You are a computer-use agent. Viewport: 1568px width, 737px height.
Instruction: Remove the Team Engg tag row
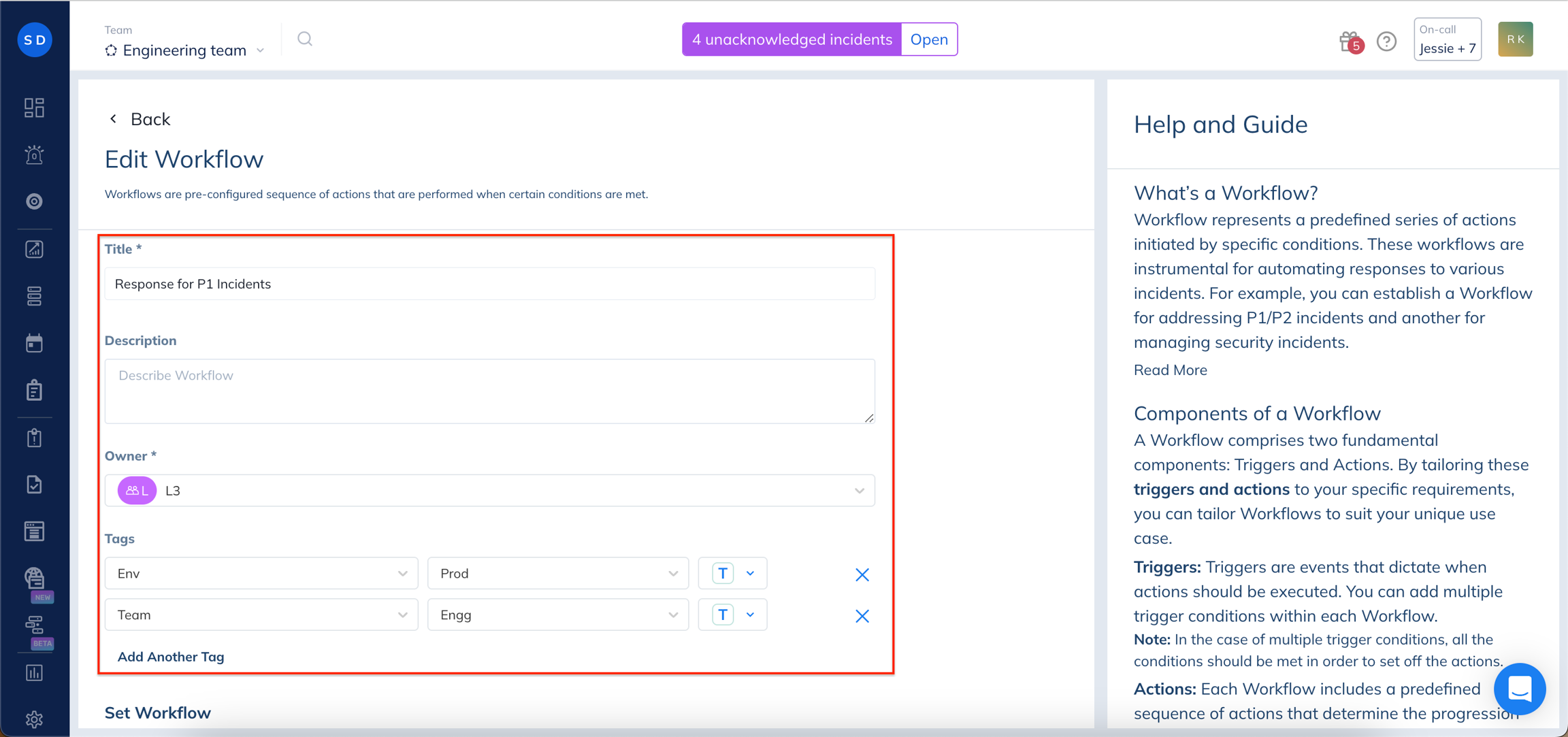(x=862, y=616)
